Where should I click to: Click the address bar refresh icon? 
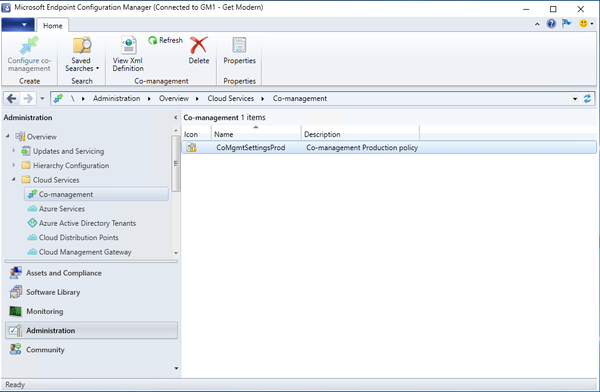[587, 99]
